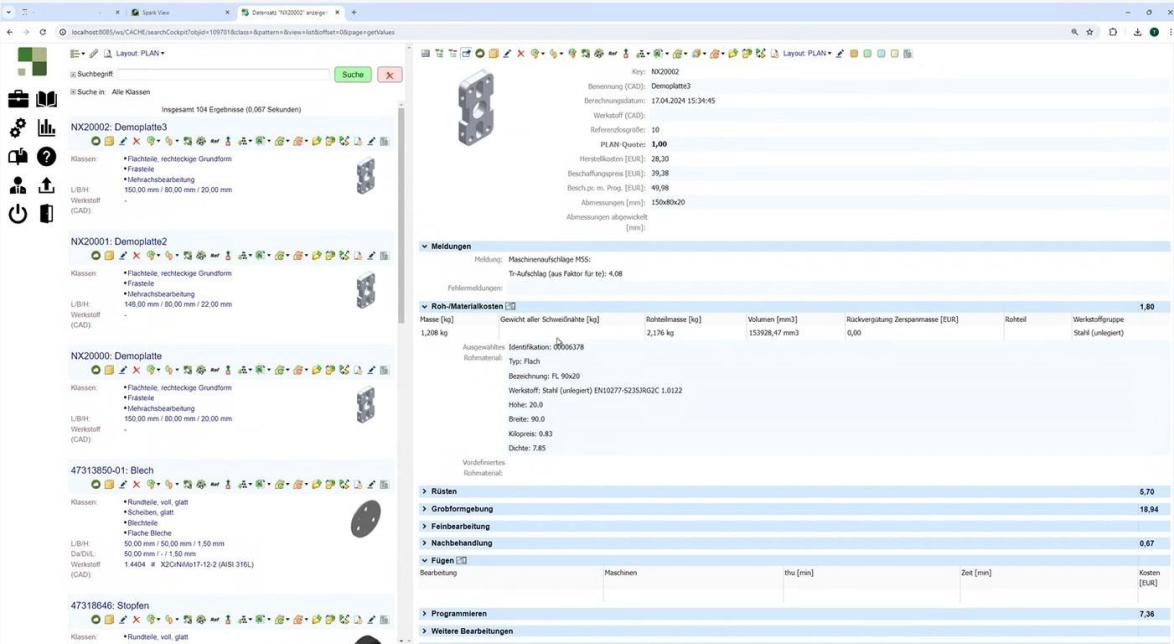The height and width of the screenshot is (644, 1174).
Task: Expand the Feinbearbeitung section
Action: 425,526
